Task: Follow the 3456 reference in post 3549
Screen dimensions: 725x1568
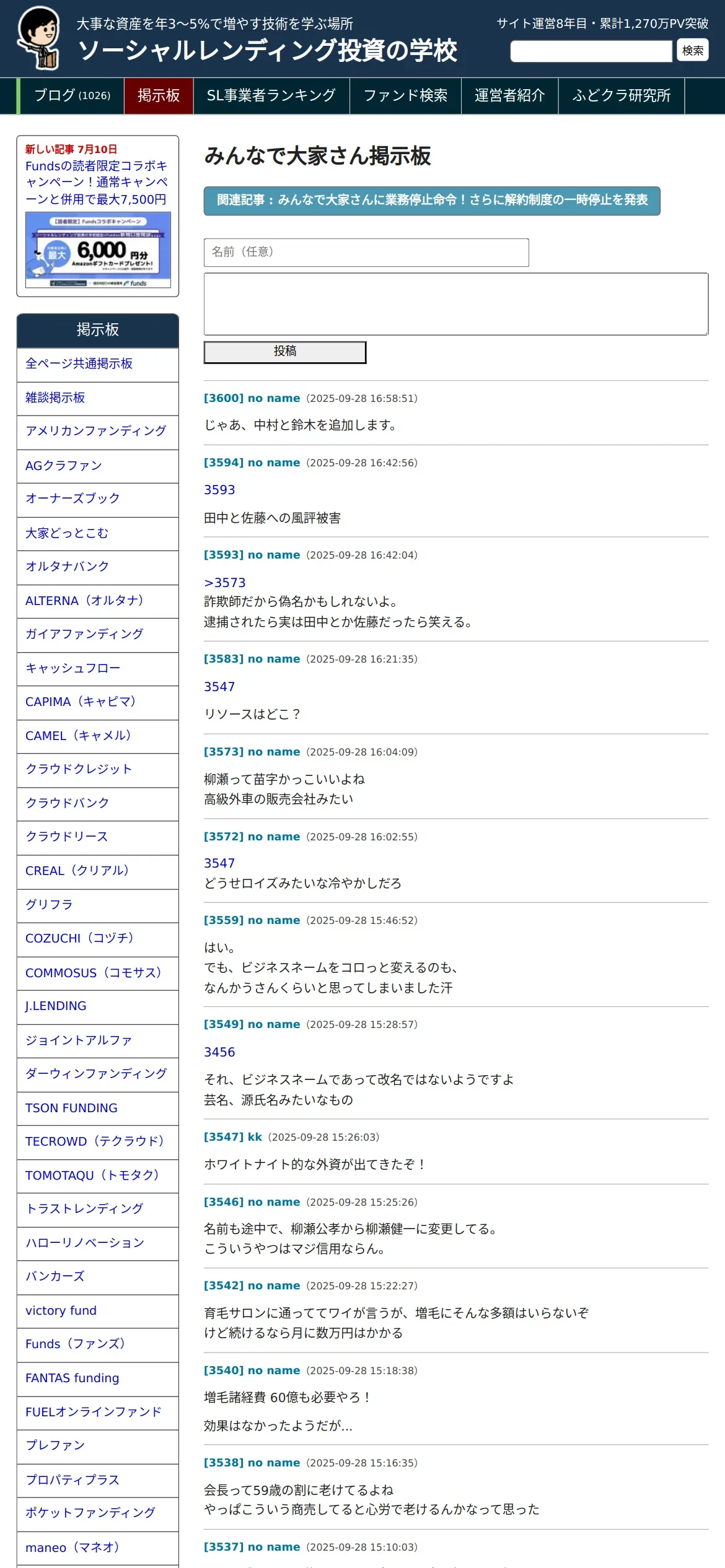Action: (219, 1052)
